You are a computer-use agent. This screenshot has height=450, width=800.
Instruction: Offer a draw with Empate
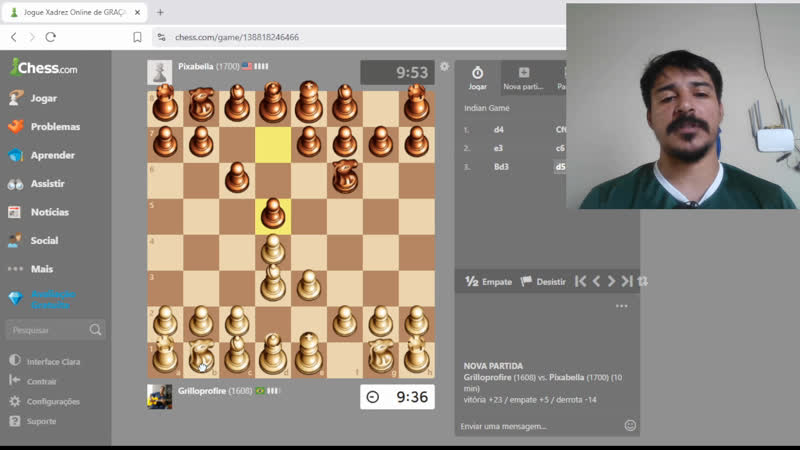pos(488,282)
